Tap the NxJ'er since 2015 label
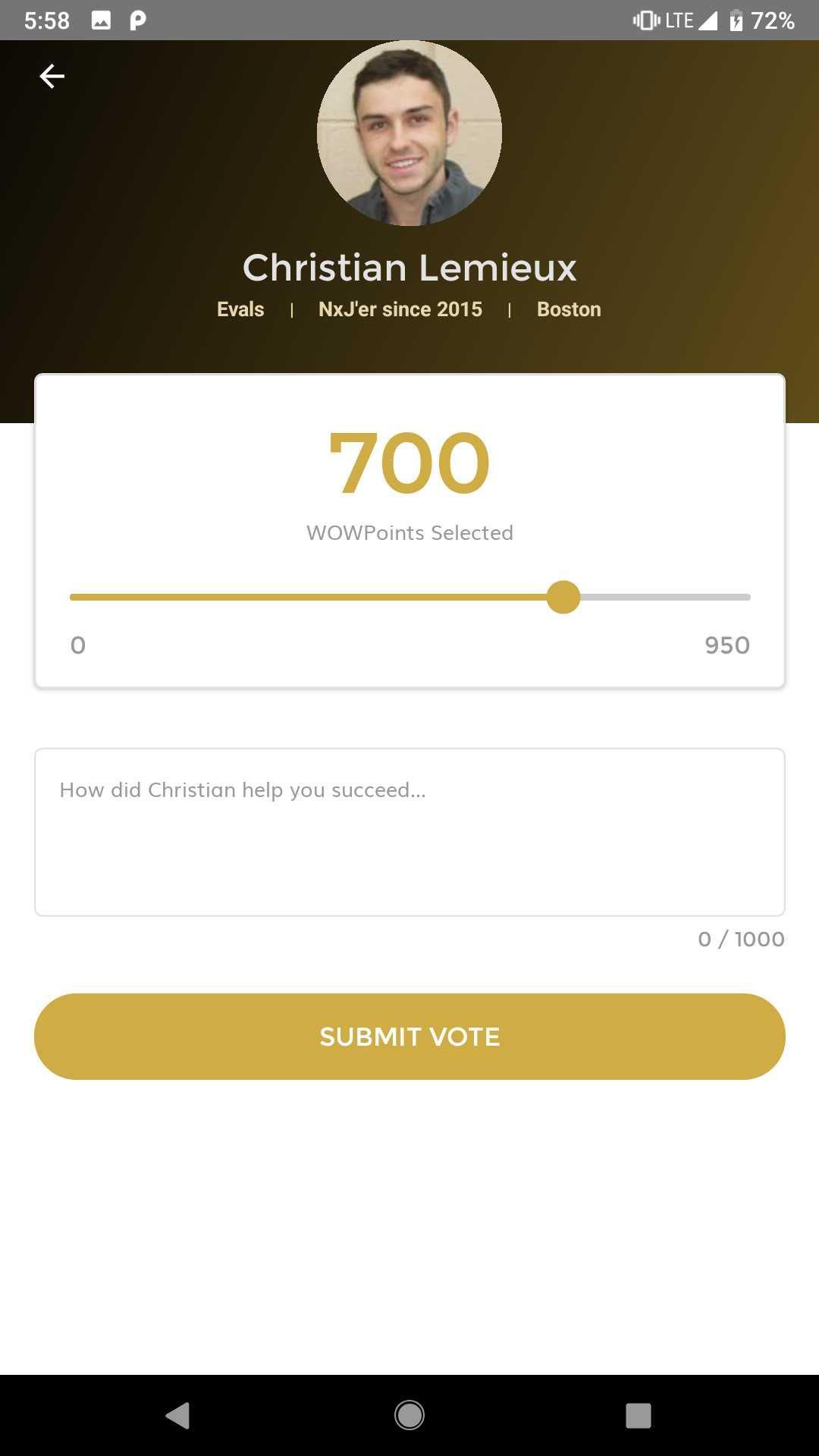Image resolution: width=819 pixels, height=1456 pixels. 400,309
